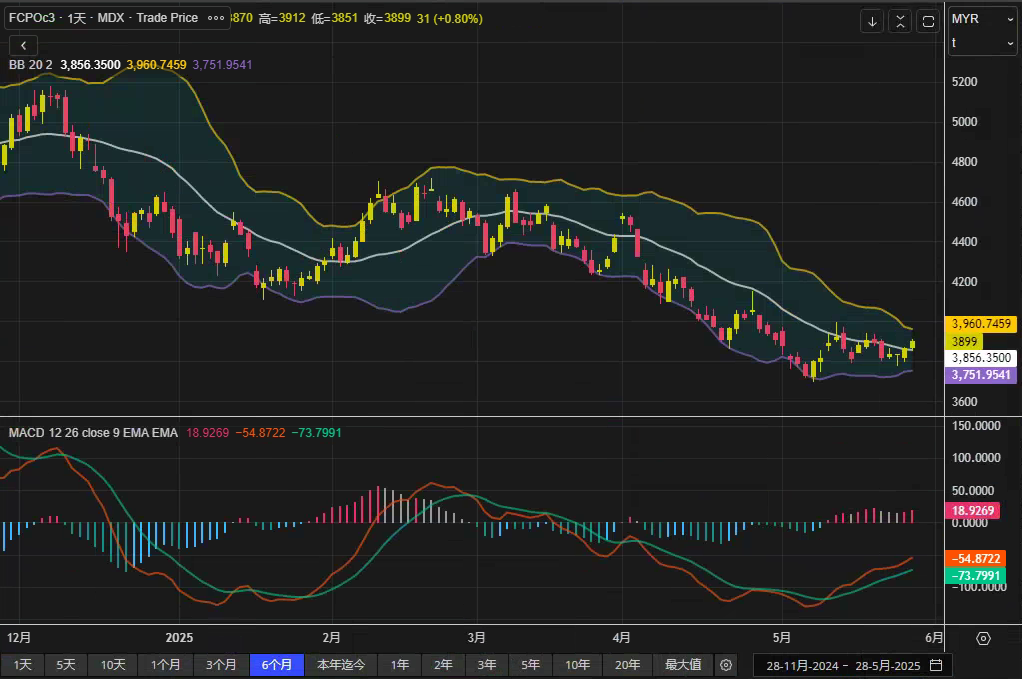
Task: Click the collapse pane arrows icon
Action: click(x=900, y=22)
